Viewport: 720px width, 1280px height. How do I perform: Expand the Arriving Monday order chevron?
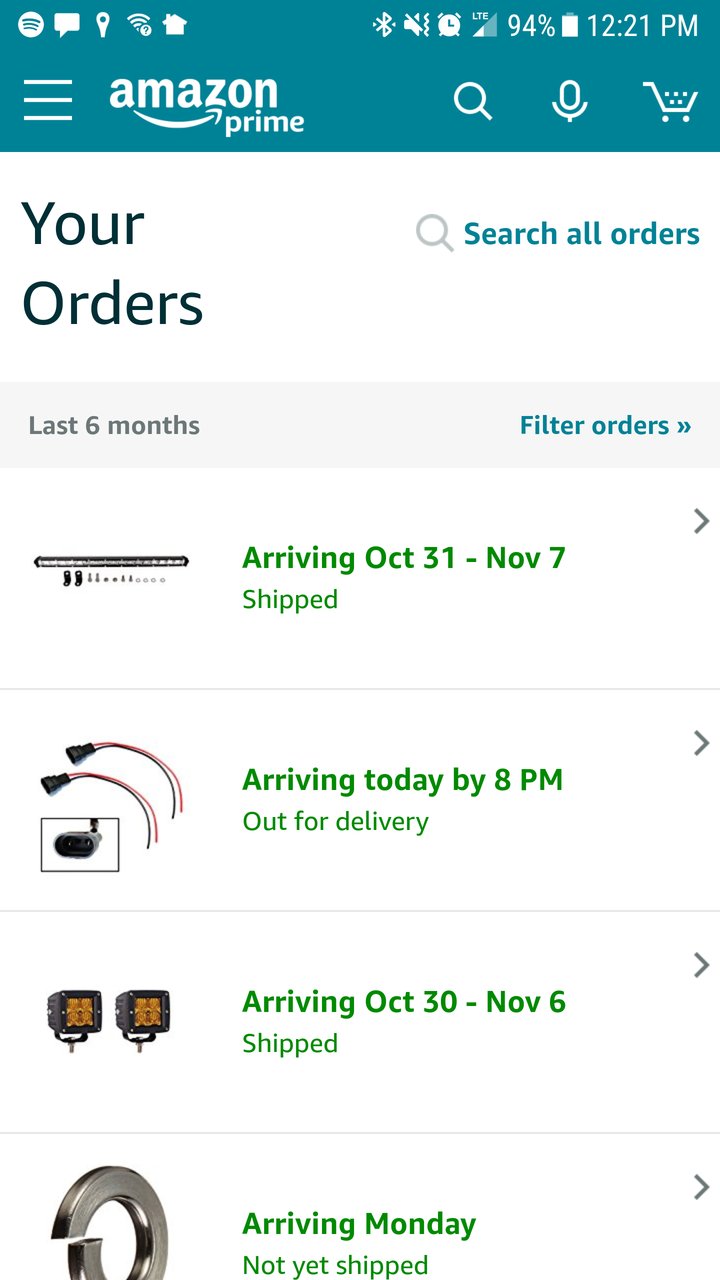701,1187
